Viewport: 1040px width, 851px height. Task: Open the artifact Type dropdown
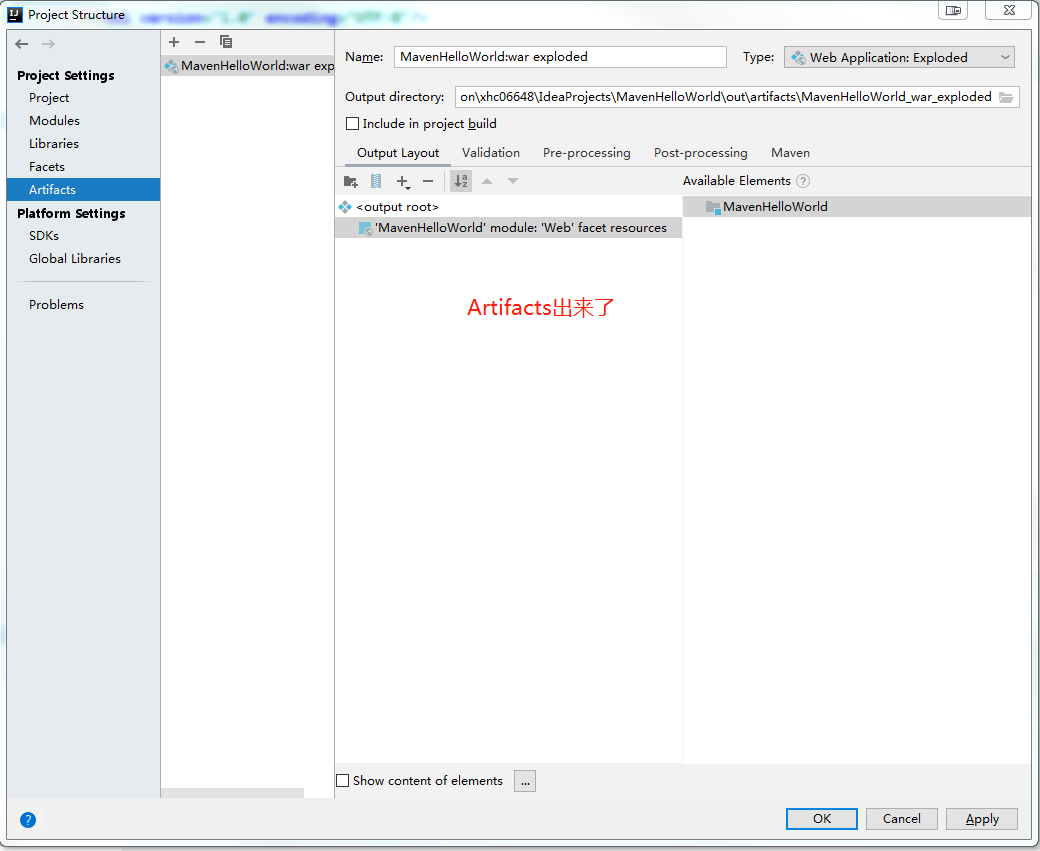click(x=899, y=57)
